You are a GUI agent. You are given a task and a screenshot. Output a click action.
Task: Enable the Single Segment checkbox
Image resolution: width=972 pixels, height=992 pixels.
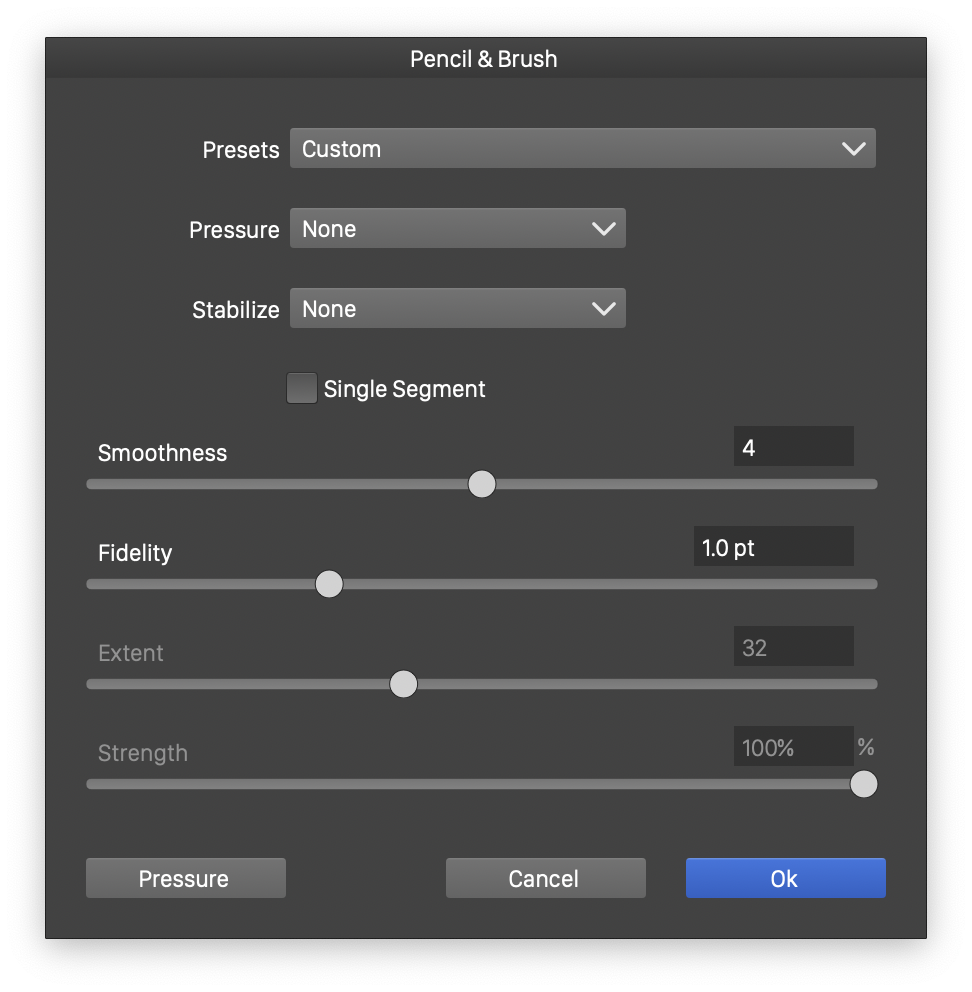(x=301, y=388)
